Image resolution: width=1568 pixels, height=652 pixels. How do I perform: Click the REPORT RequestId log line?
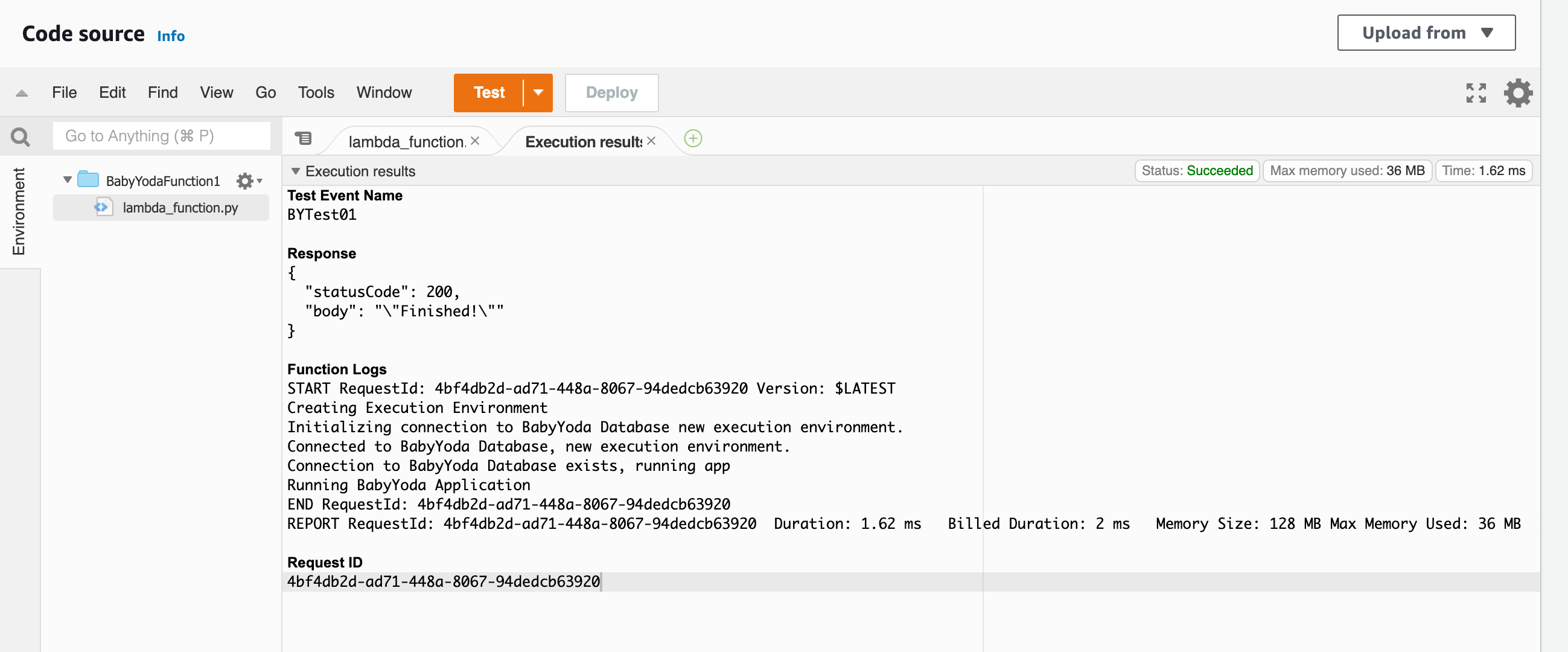point(904,524)
